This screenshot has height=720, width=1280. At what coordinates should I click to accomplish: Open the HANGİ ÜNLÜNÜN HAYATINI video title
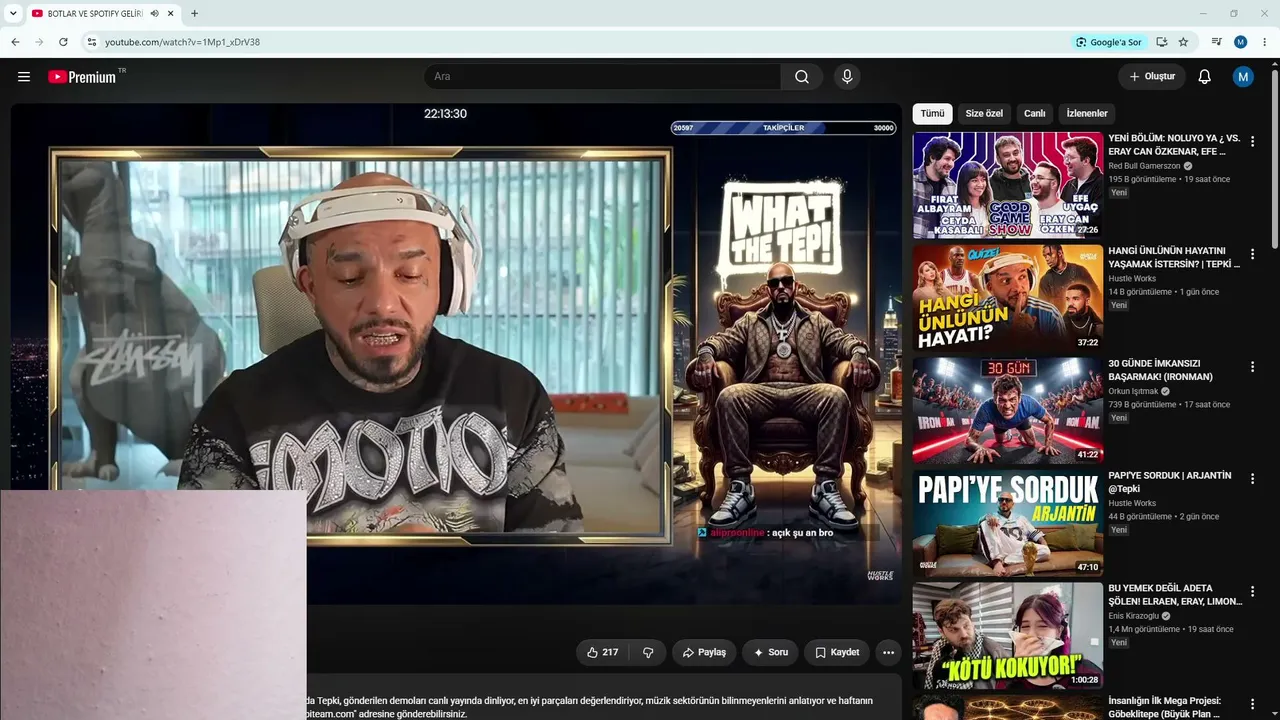[x=1174, y=257]
